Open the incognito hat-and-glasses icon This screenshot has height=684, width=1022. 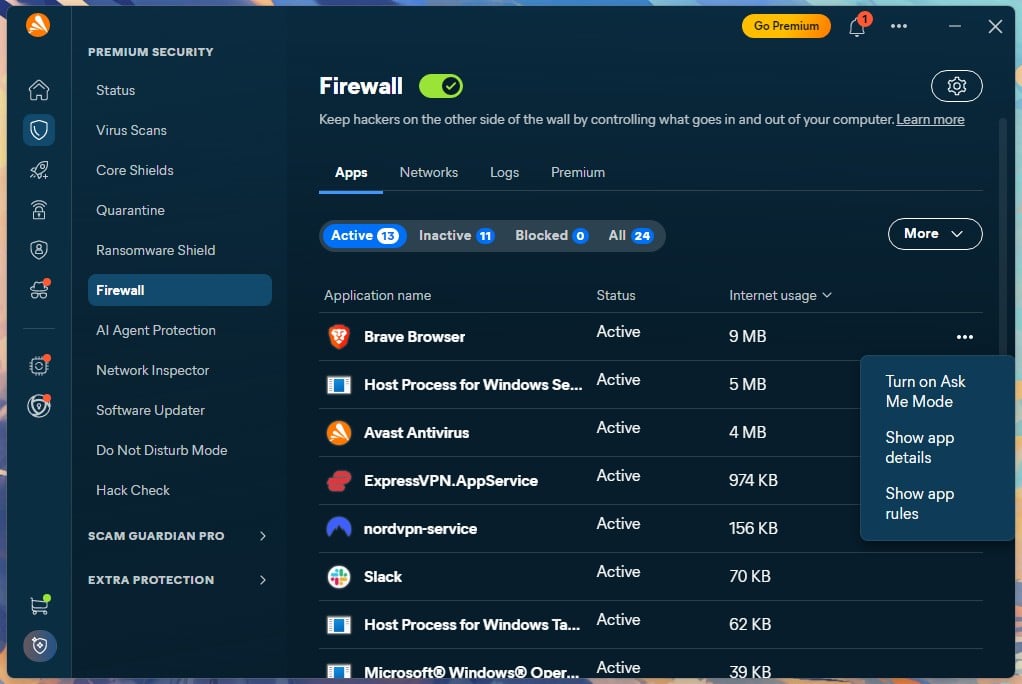38,290
